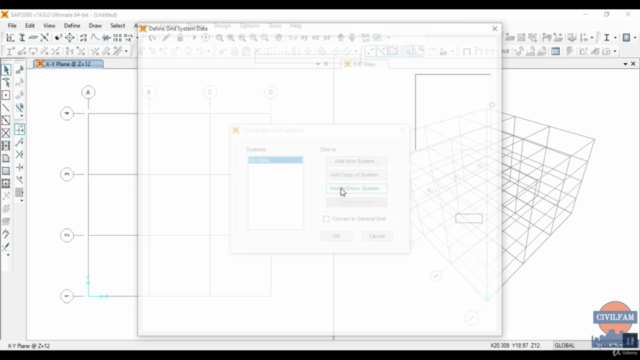Pick the Draw Poly Area tool
Image resolution: width=640 pixels, height=360 pixels.
point(6,158)
